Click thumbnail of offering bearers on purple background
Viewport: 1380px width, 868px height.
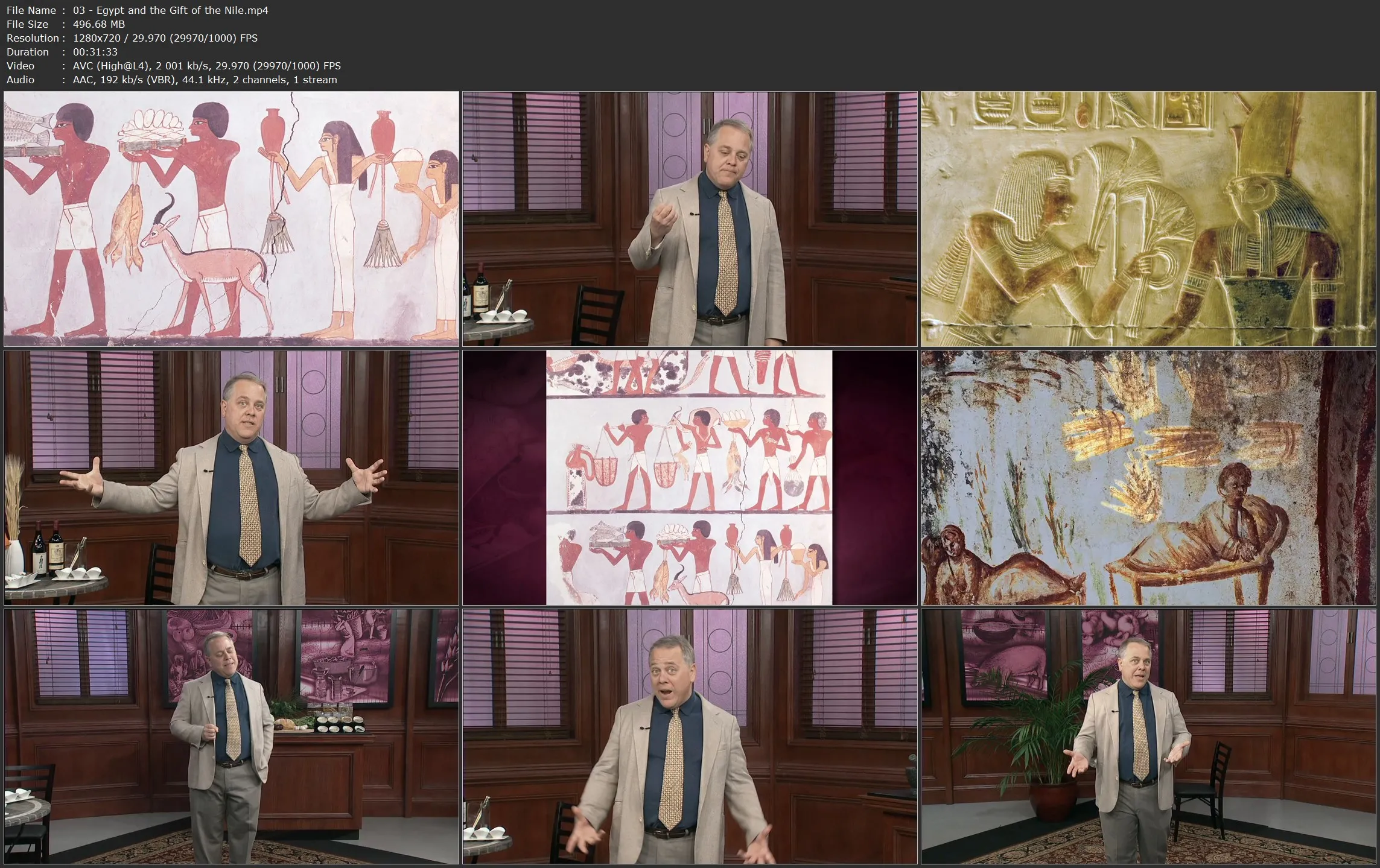690,478
